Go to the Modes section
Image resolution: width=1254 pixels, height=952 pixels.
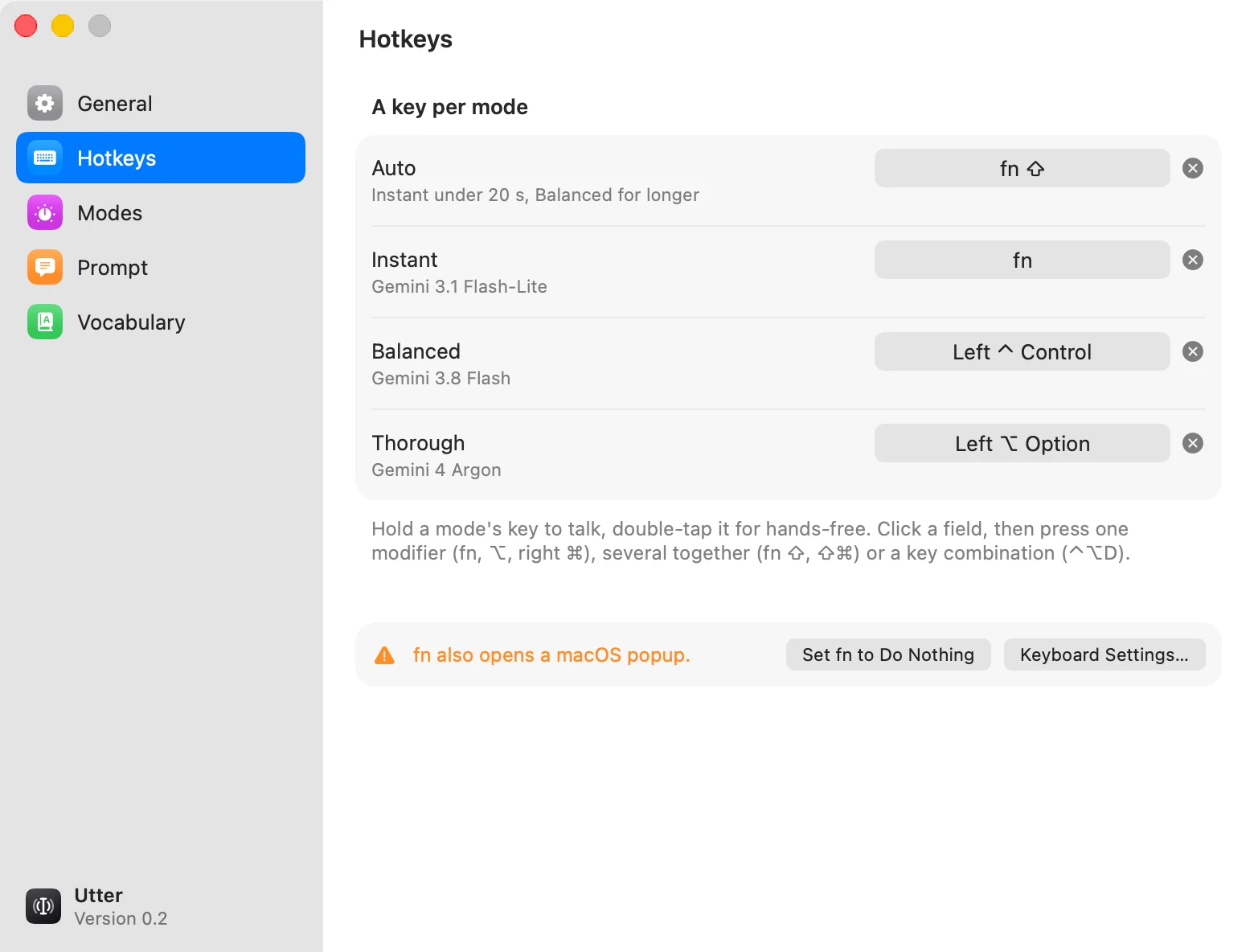(161, 212)
